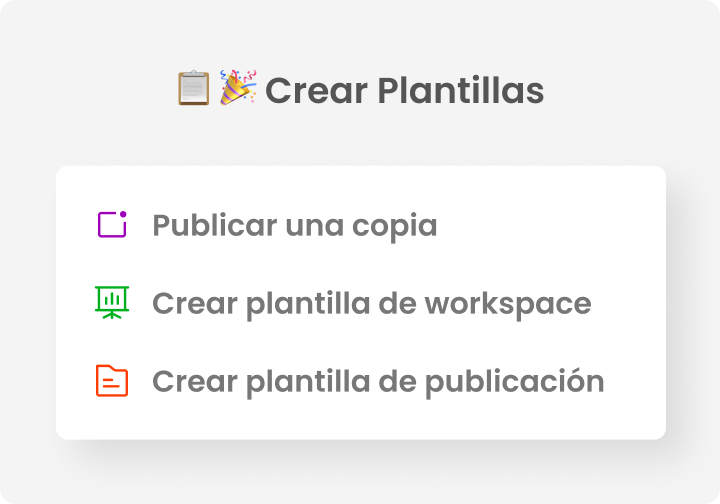Open the Publicar una copia option
This screenshot has height=504, width=720.
pos(294,225)
